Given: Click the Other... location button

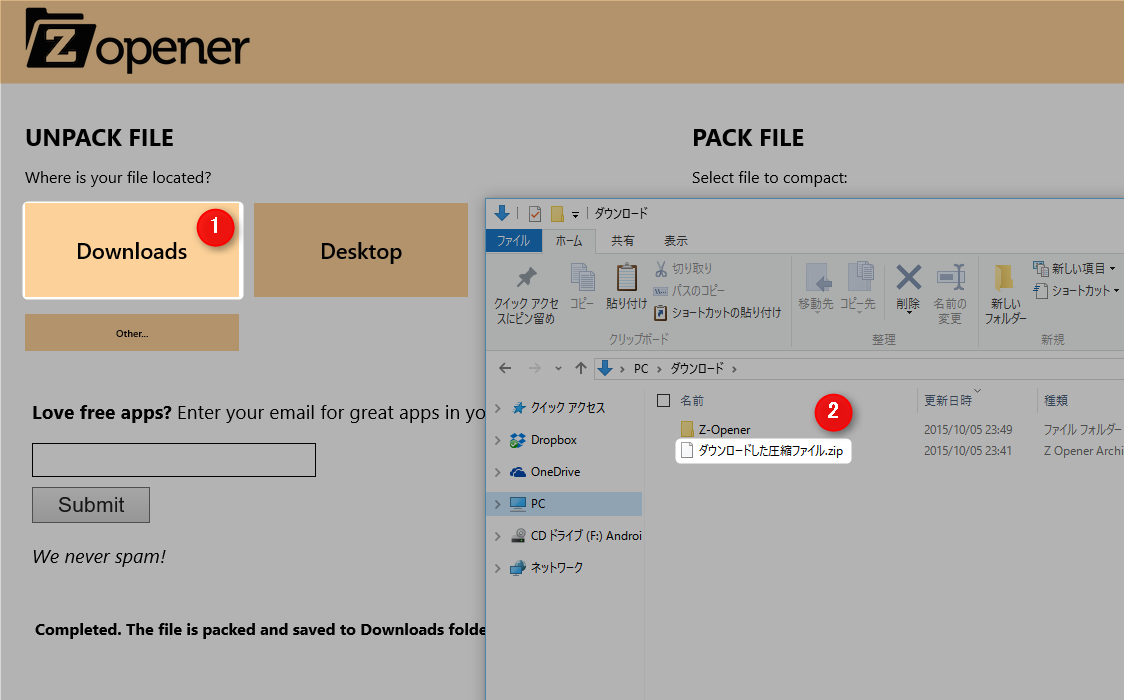Looking at the screenshot, I should [132, 333].
